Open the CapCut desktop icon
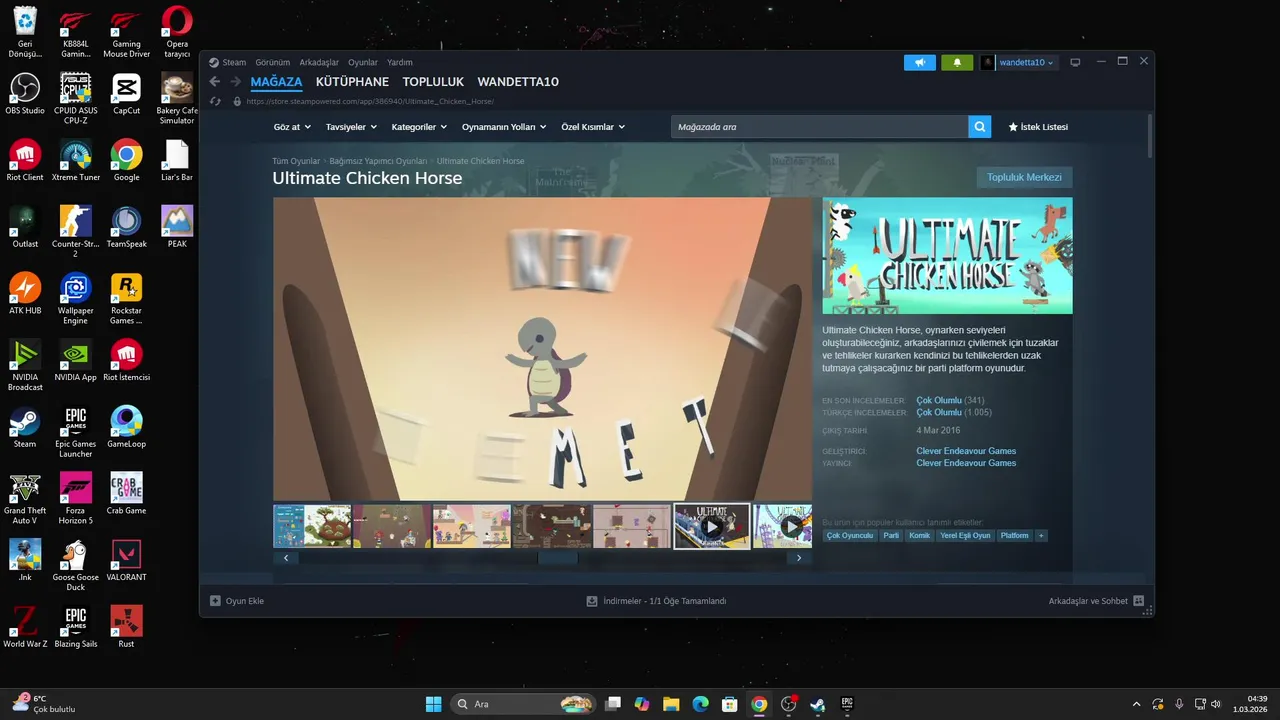The width and height of the screenshot is (1280, 720). click(x=126, y=94)
